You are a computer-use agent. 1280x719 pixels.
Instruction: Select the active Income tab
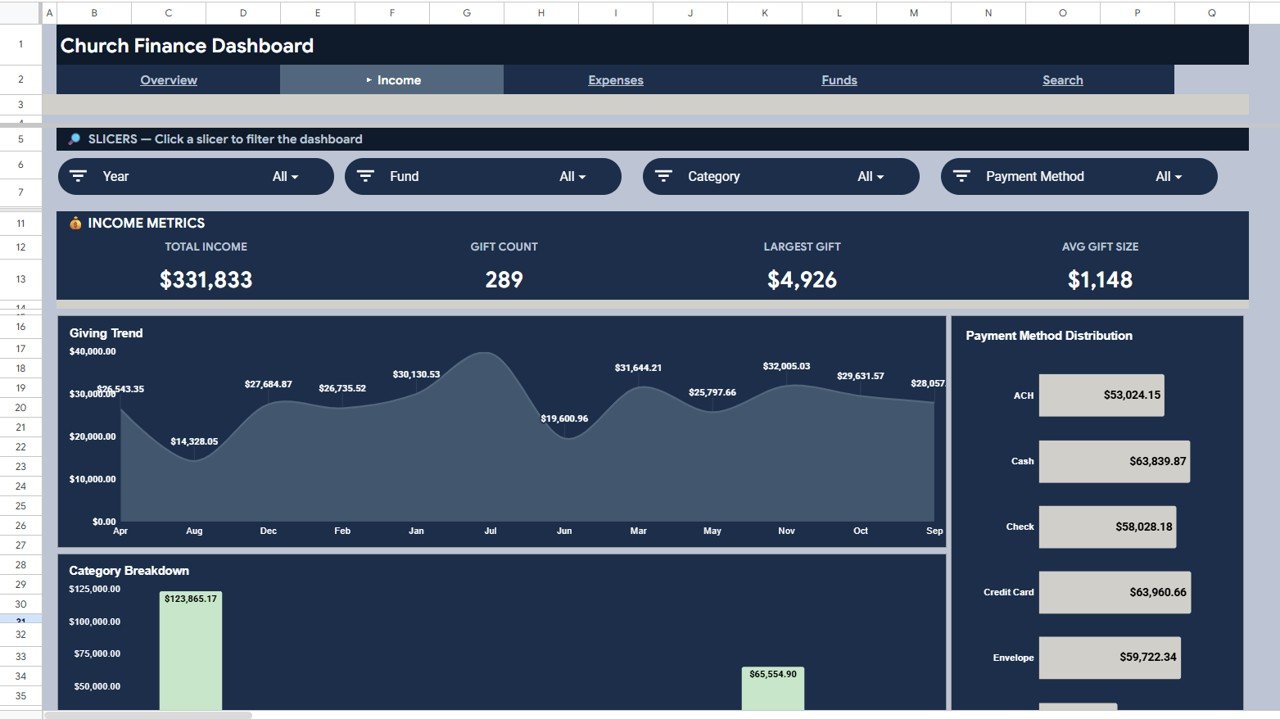(x=392, y=80)
